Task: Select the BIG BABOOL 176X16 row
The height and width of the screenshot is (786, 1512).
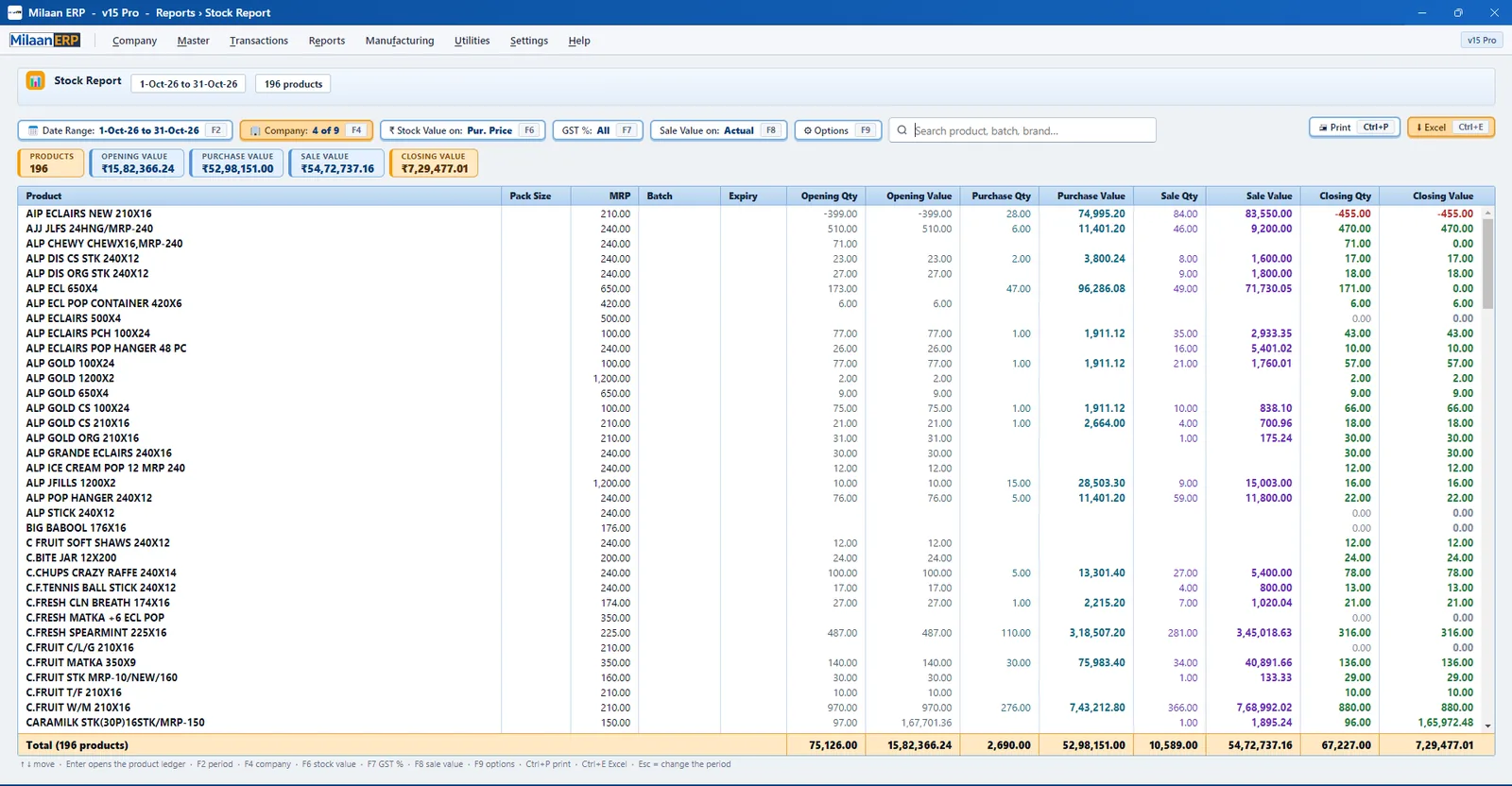Action: (749, 528)
